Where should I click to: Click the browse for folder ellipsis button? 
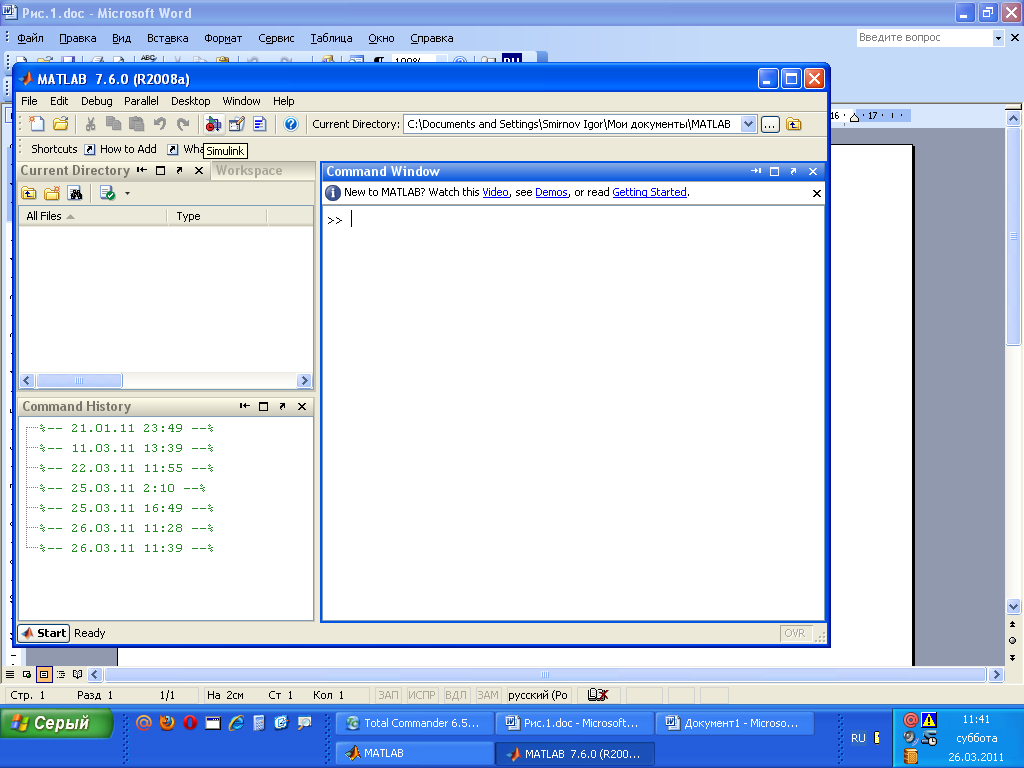[771, 124]
